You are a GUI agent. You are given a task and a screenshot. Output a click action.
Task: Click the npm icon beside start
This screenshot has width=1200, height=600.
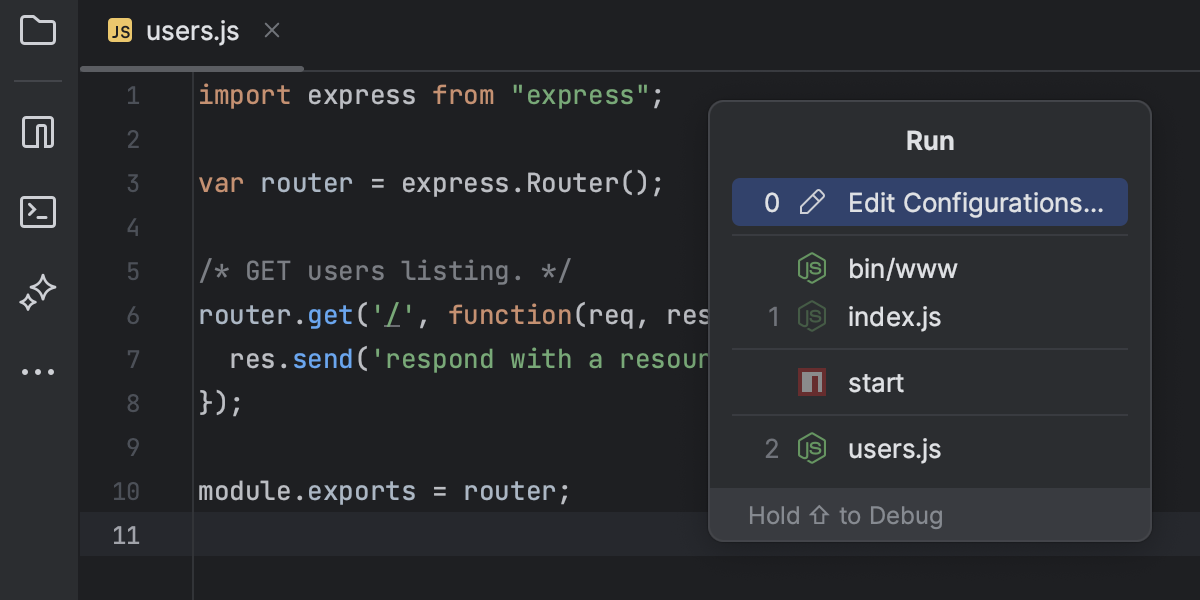point(813,382)
